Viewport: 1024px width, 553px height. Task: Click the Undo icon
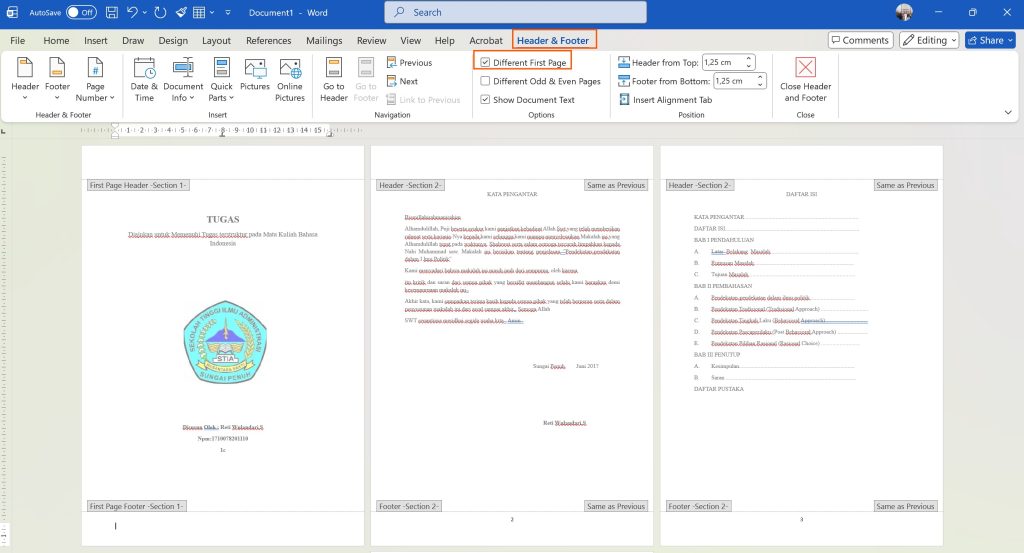click(133, 13)
